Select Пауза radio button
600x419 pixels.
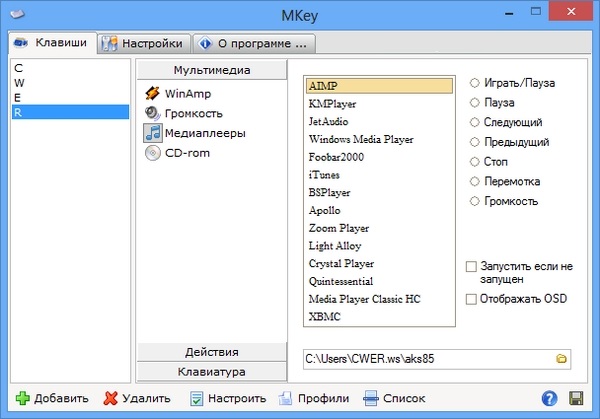tap(474, 102)
